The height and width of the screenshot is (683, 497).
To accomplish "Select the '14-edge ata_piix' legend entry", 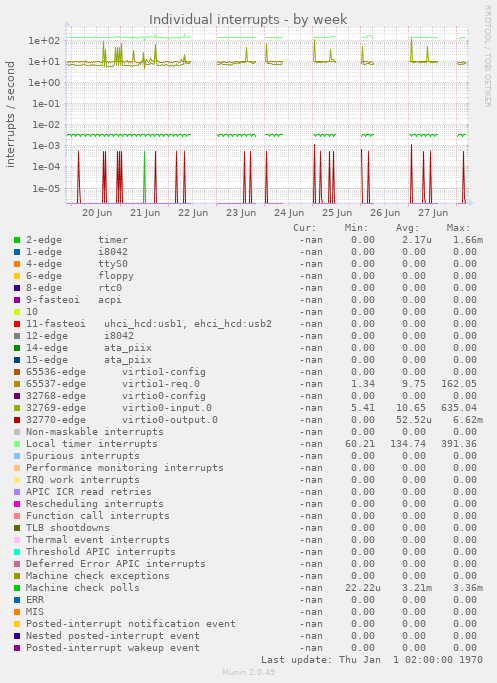I will click(x=89, y=348).
